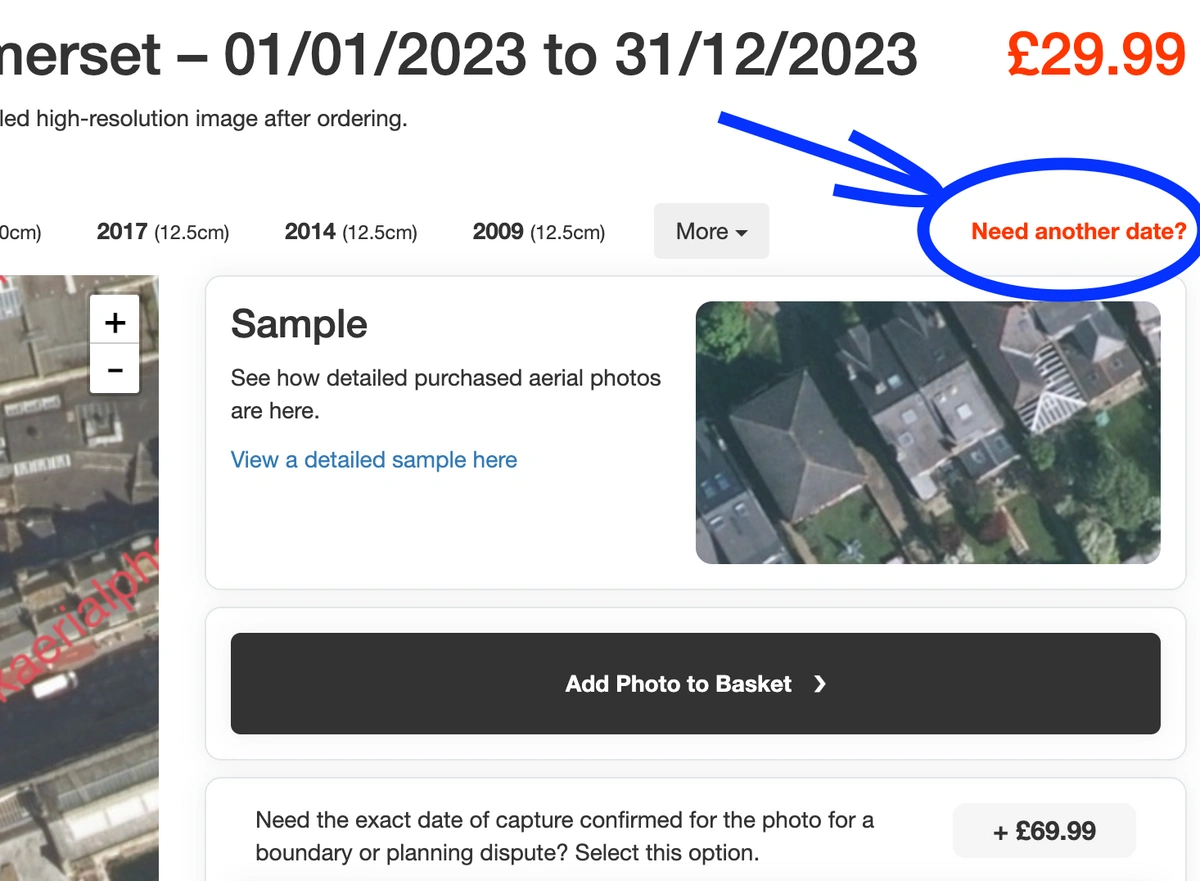This screenshot has height=881, width=1200.
Task: Switch to the 2009 (12.5cm) imagery
Action: pos(539,232)
